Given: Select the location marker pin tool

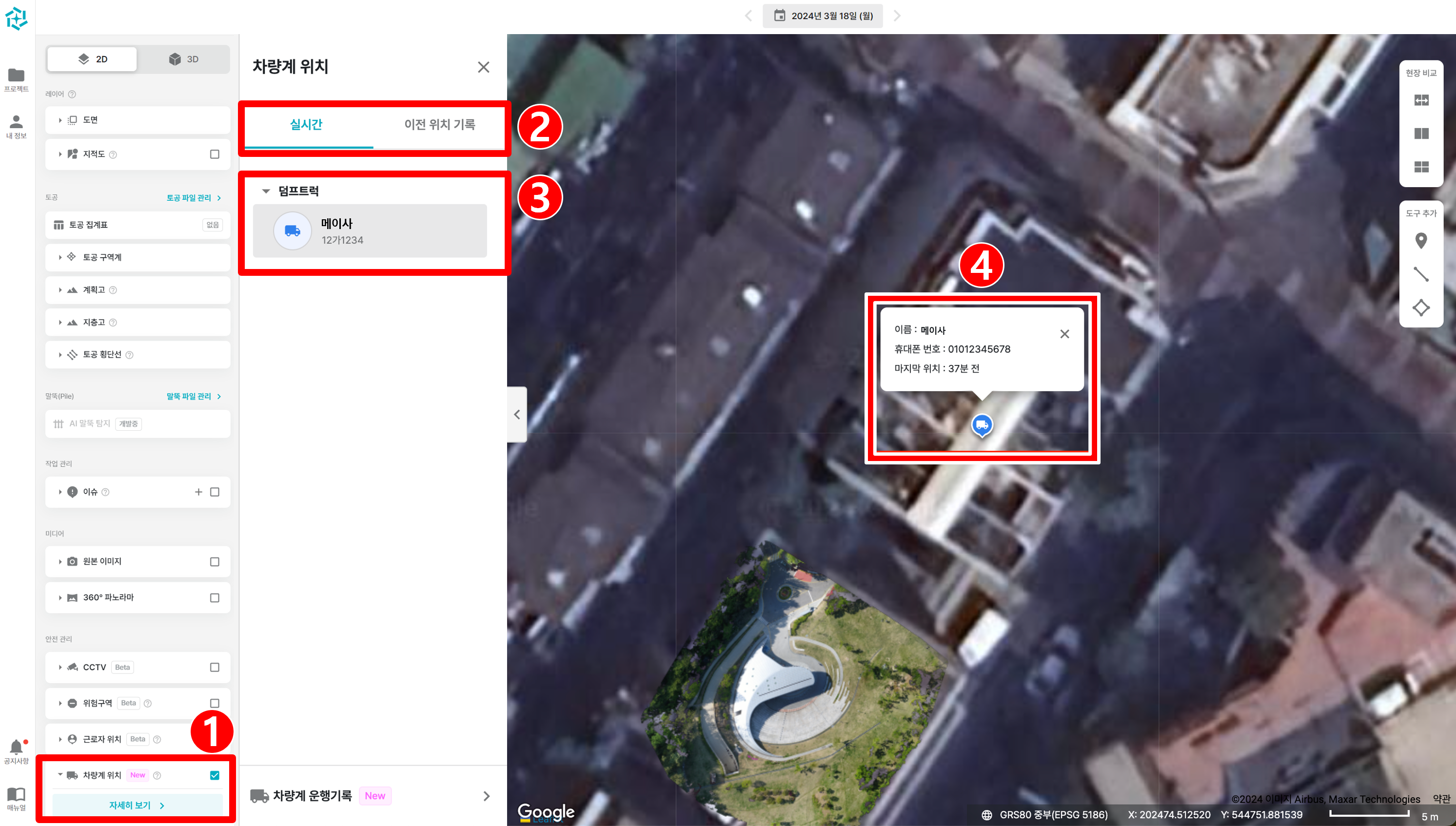Looking at the screenshot, I should (1421, 241).
